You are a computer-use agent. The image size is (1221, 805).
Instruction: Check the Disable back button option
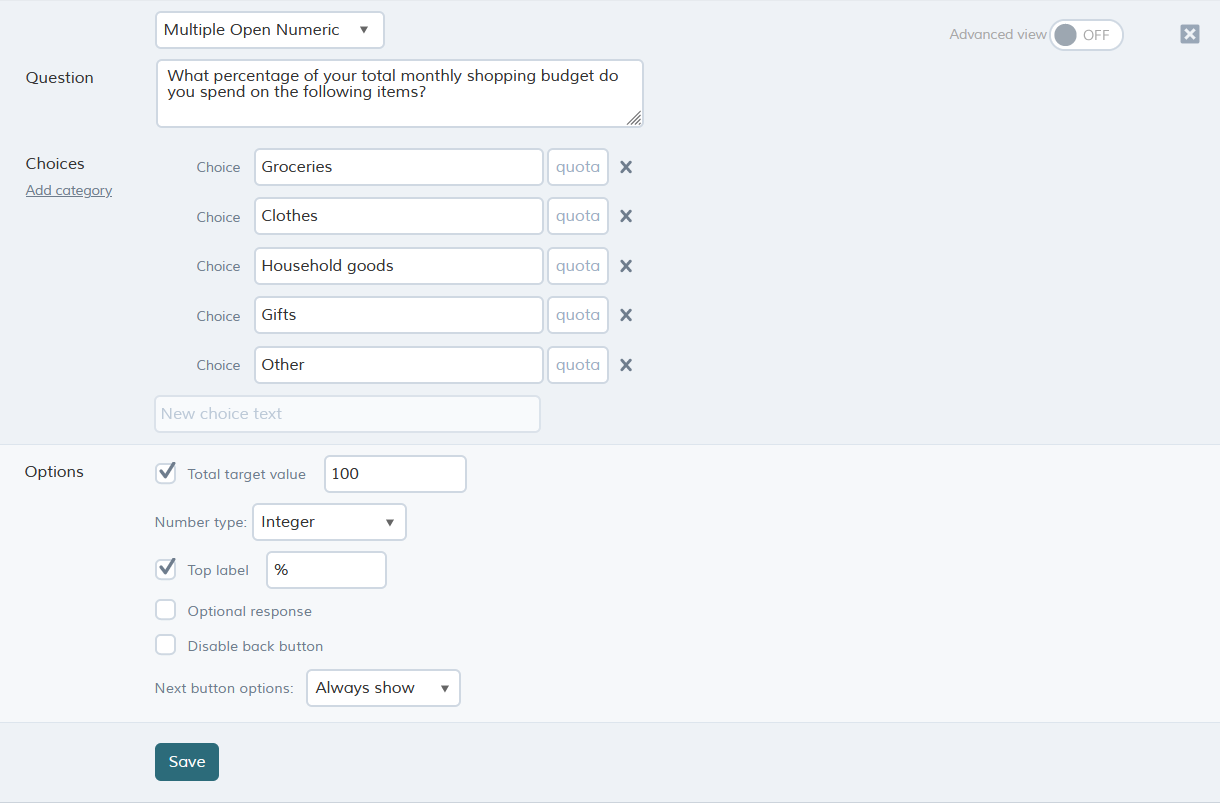pos(166,645)
